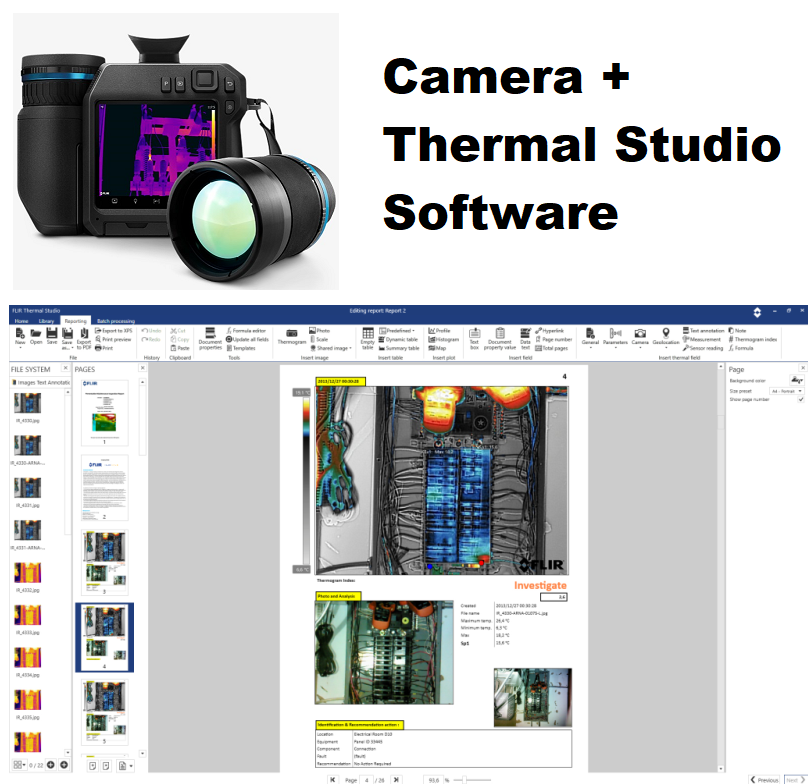
Task: Insert an Empty table
Action: [367, 338]
